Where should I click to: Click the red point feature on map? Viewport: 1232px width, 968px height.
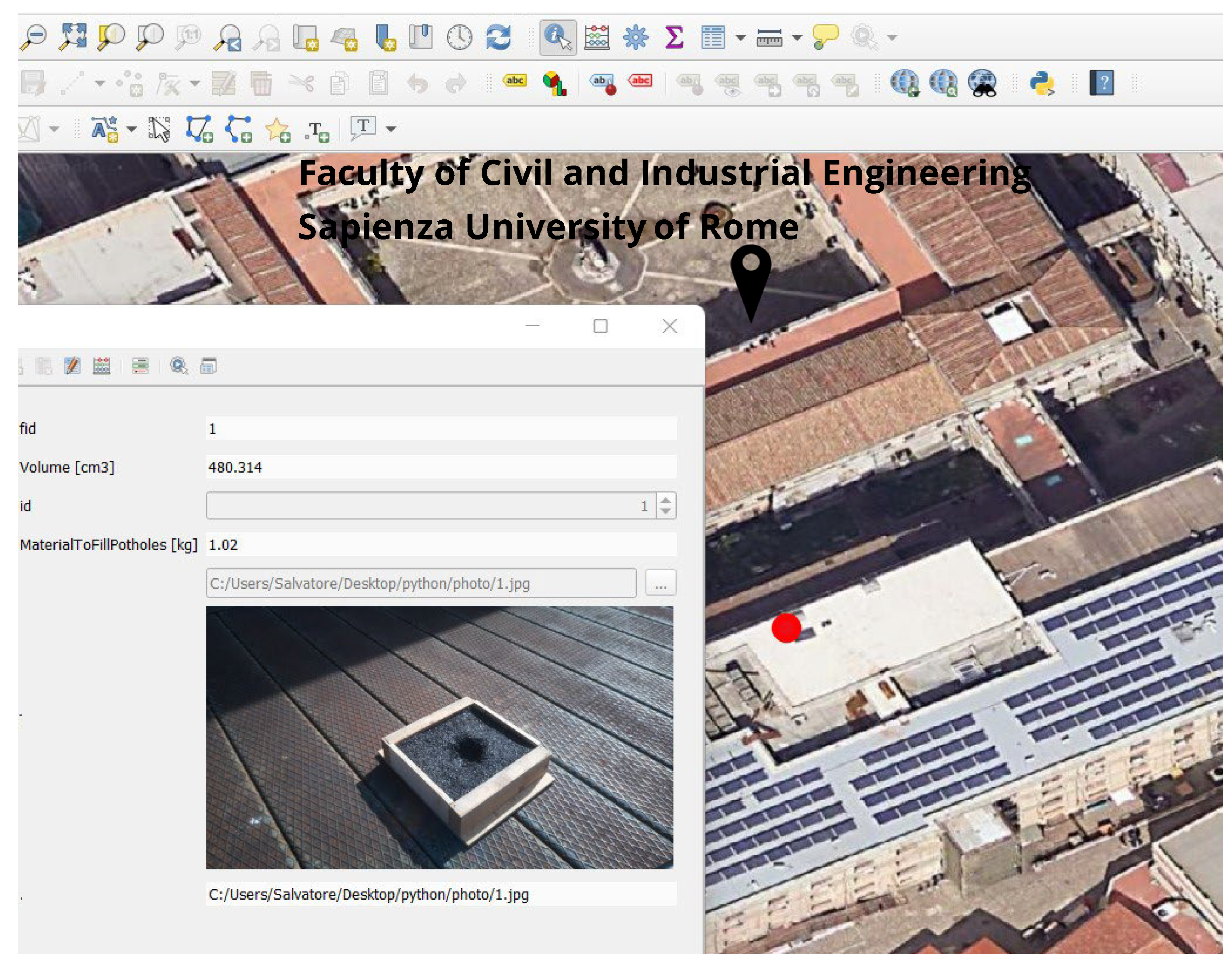coord(786,628)
